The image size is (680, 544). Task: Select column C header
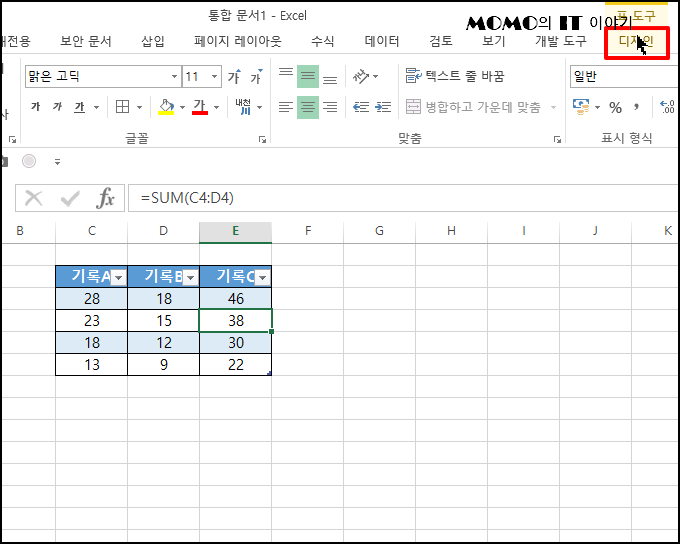point(92,232)
